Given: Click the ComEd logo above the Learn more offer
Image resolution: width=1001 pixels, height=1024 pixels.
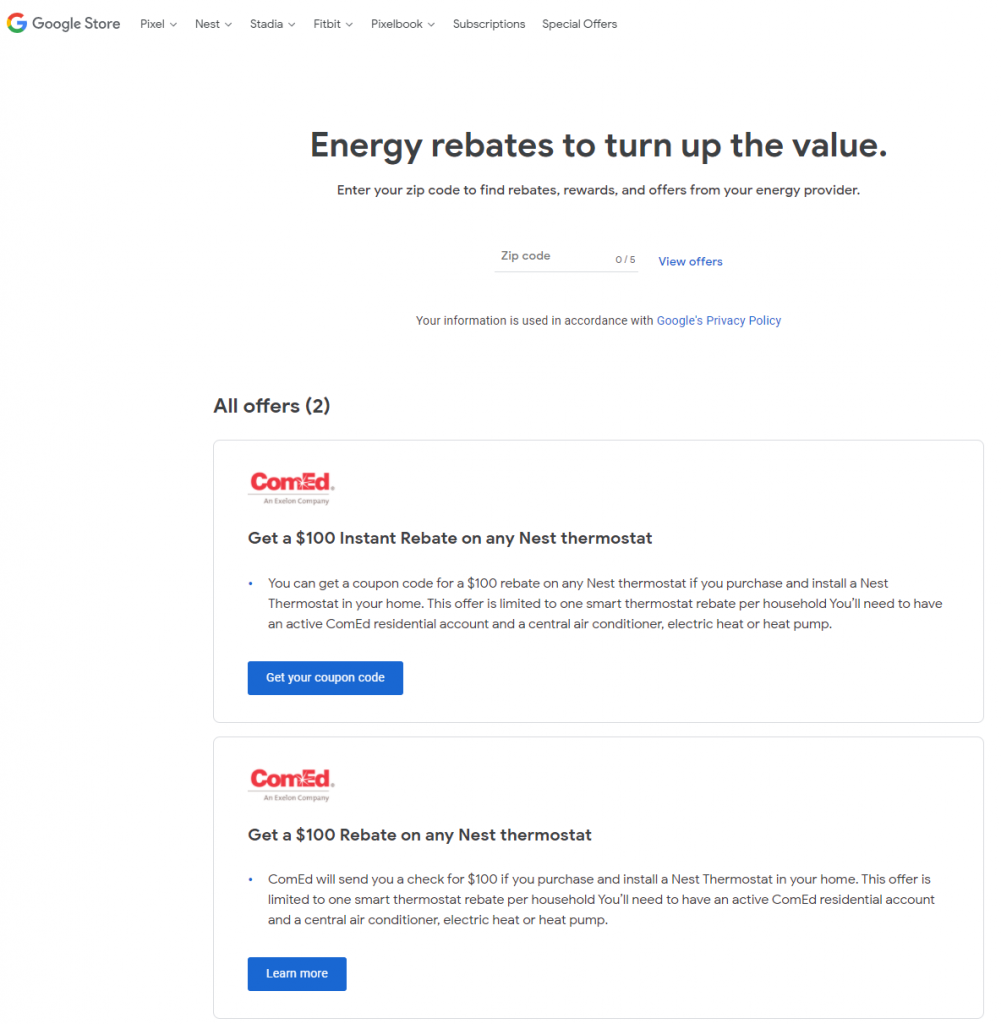Looking at the screenshot, I should click(x=291, y=783).
